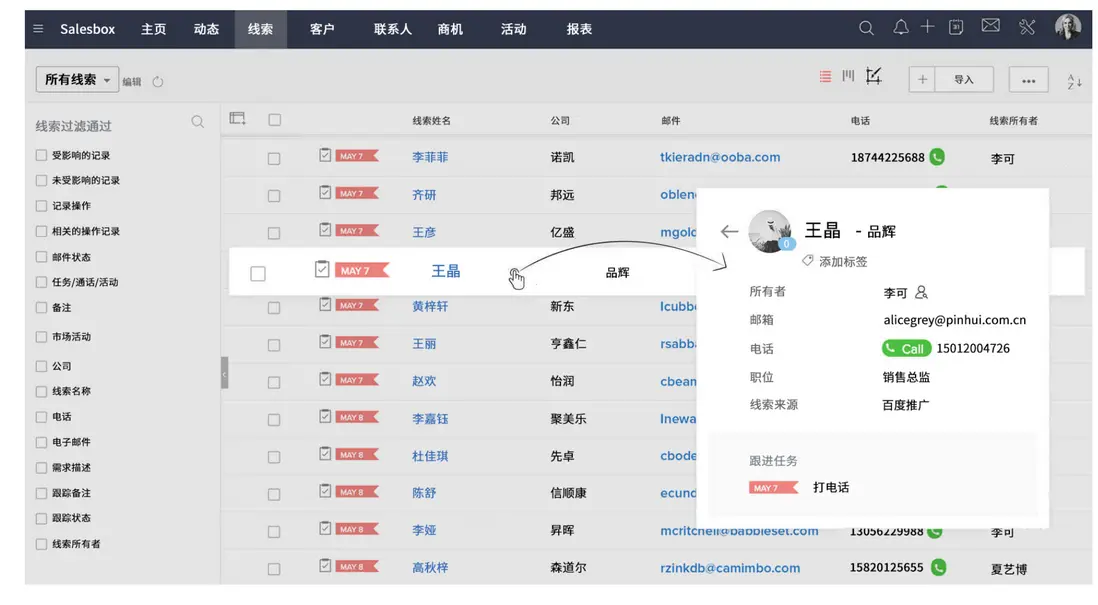Click 添加标签 in the 王晶 card
This screenshot has width=1098, height=605.
pyautogui.click(x=843, y=261)
